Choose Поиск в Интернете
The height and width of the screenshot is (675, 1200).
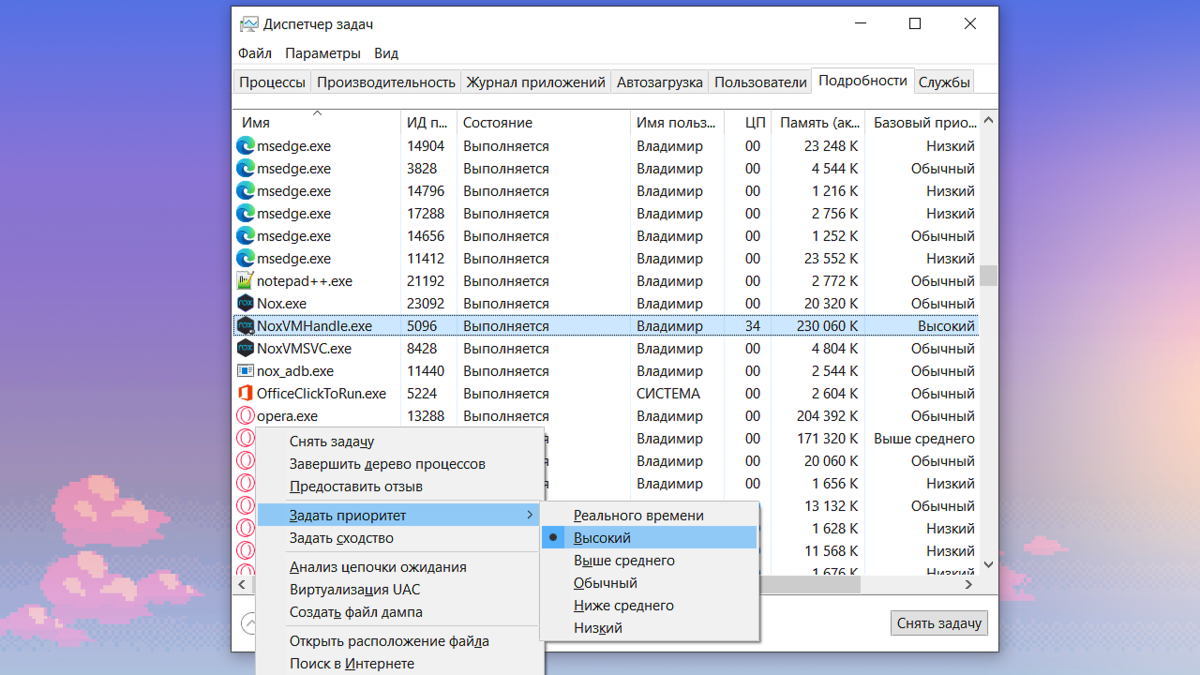click(x=400, y=663)
